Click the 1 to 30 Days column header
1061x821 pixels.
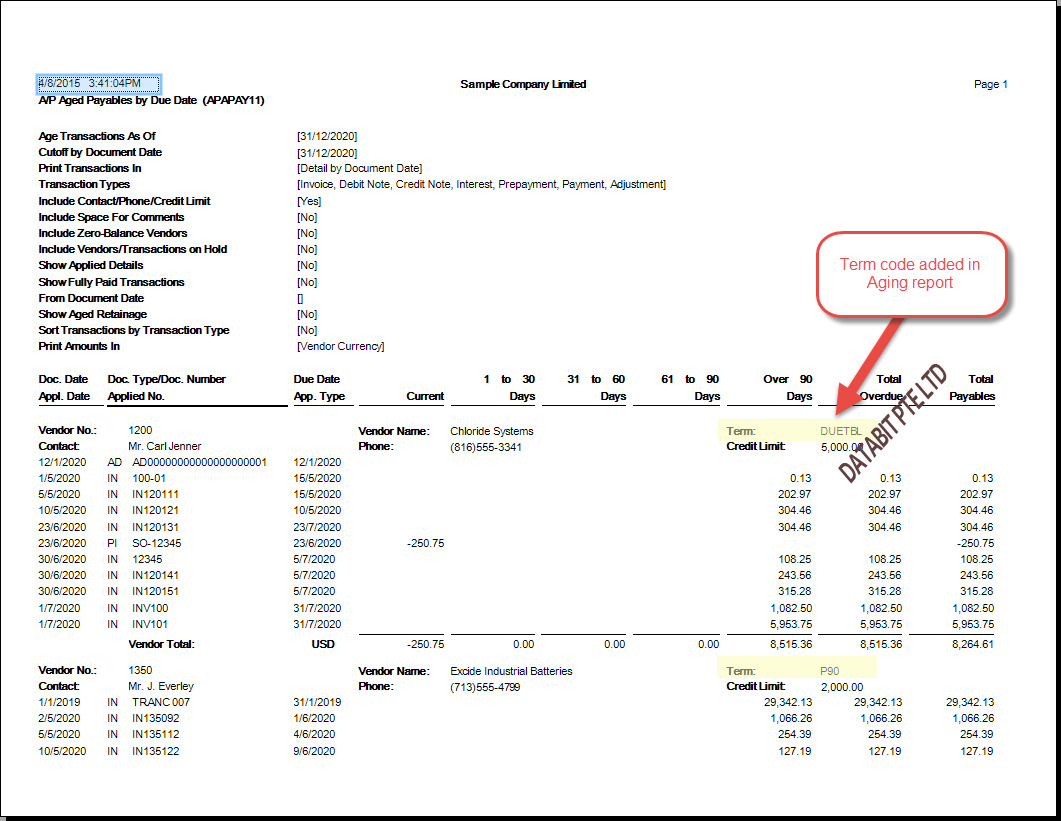click(509, 387)
